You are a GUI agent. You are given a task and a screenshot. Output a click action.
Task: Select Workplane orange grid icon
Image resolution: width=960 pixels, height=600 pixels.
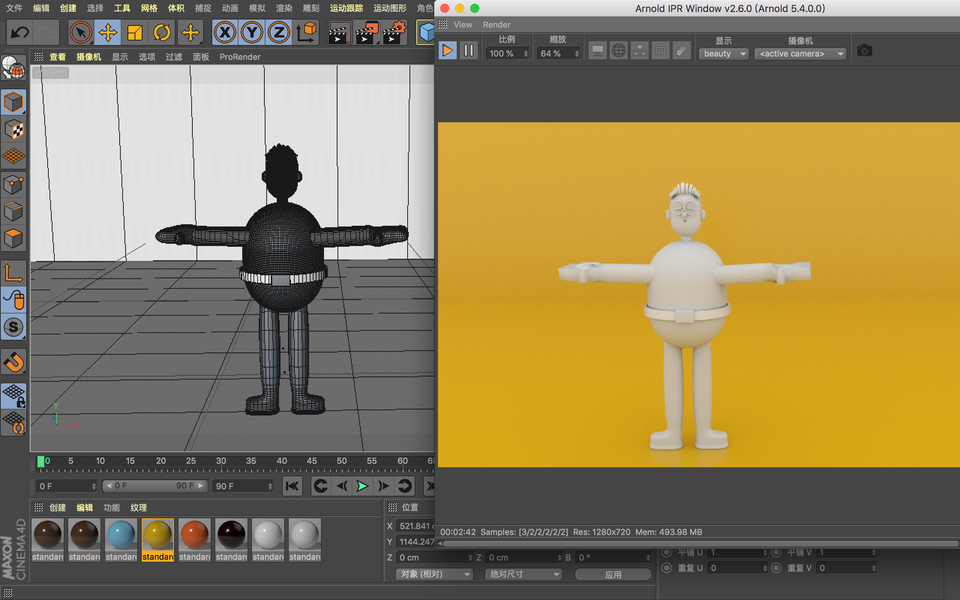[13, 156]
